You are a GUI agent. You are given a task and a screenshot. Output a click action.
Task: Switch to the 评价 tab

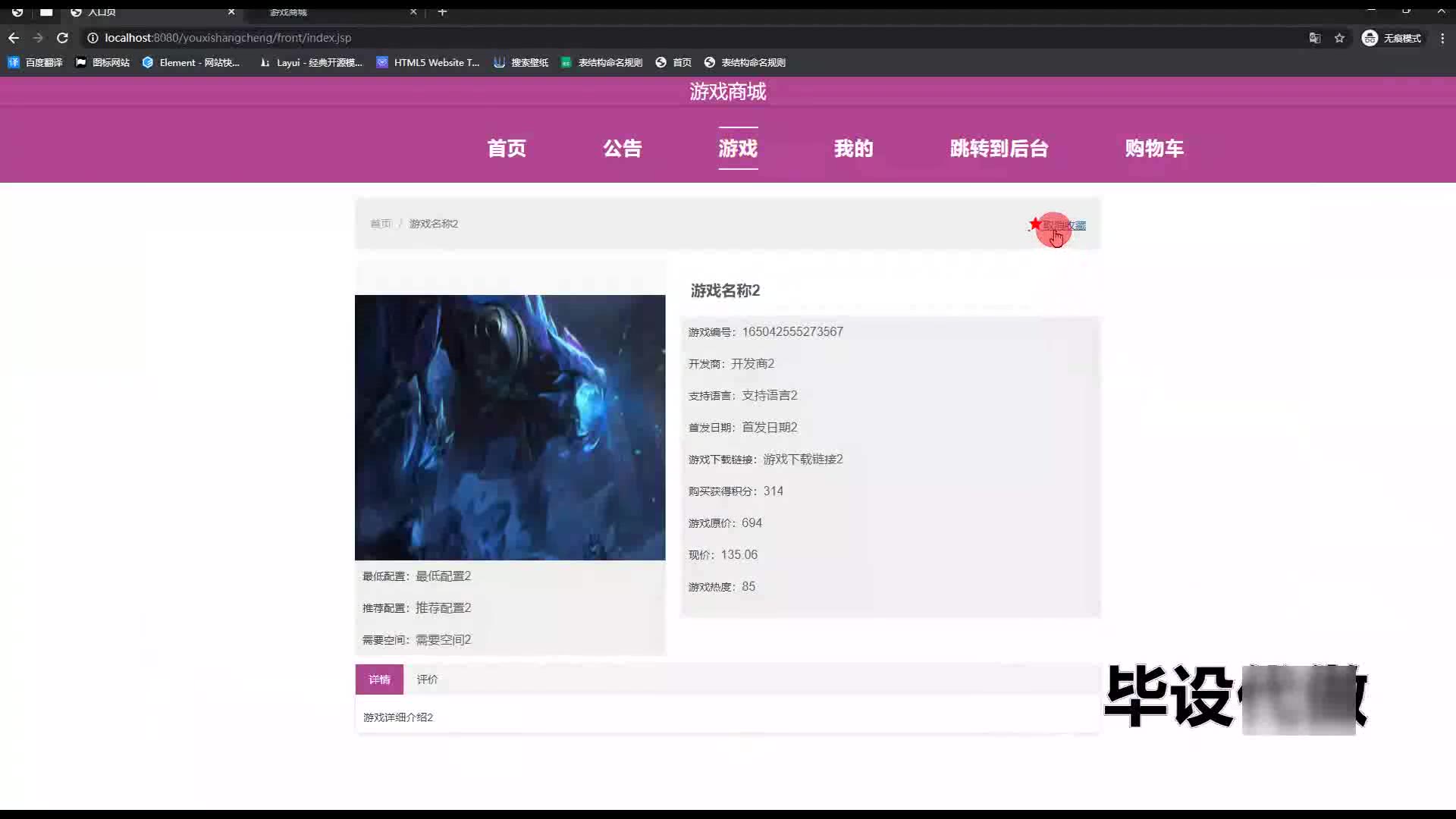[x=427, y=679]
